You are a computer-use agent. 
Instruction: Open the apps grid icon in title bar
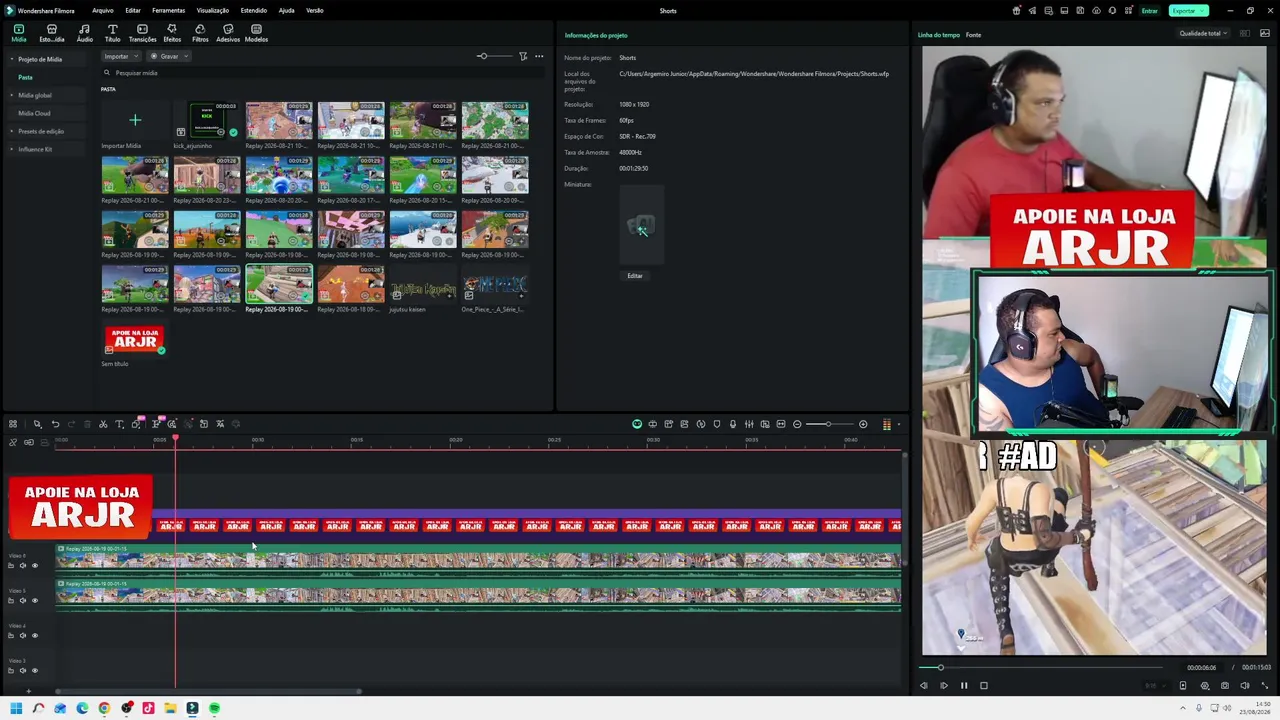[1129, 11]
